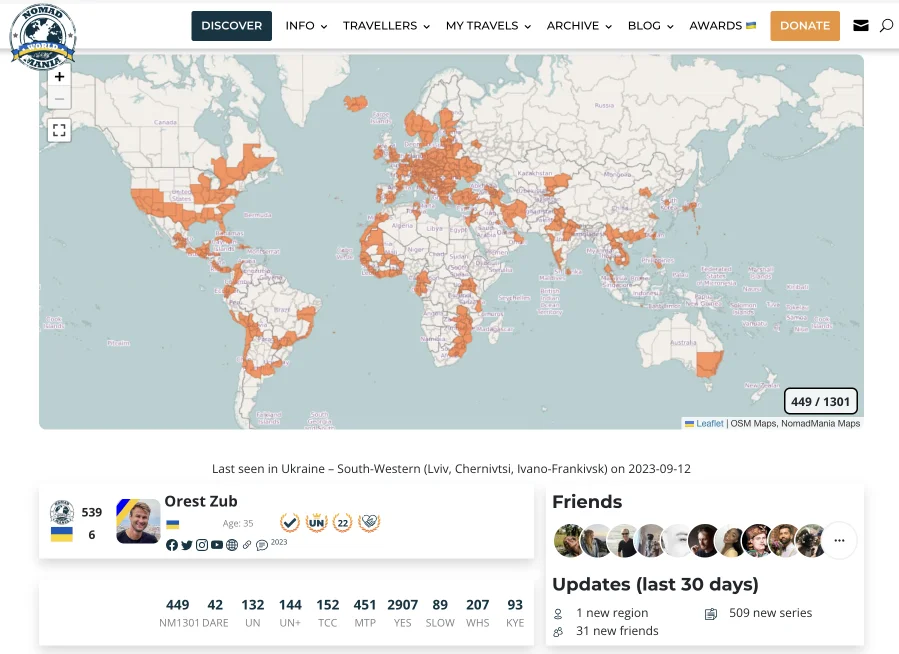Screen dimensions: 899x654
Task: Open the search magnifier icon
Action: [886, 26]
